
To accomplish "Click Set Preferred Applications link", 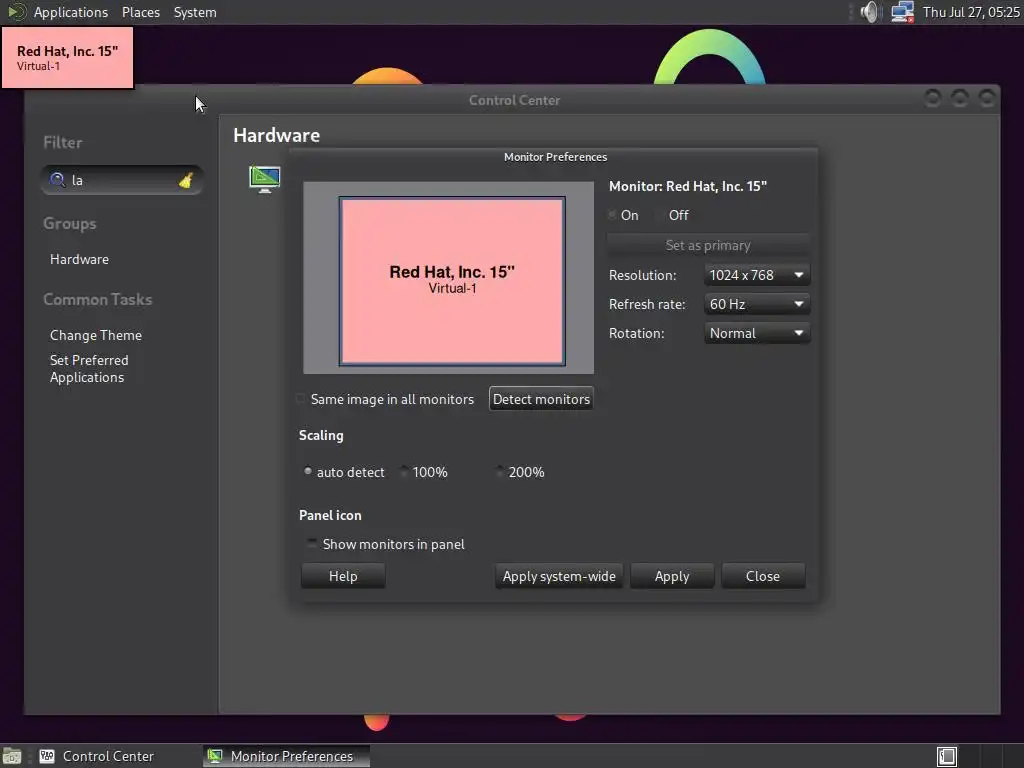I will coord(89,368).
